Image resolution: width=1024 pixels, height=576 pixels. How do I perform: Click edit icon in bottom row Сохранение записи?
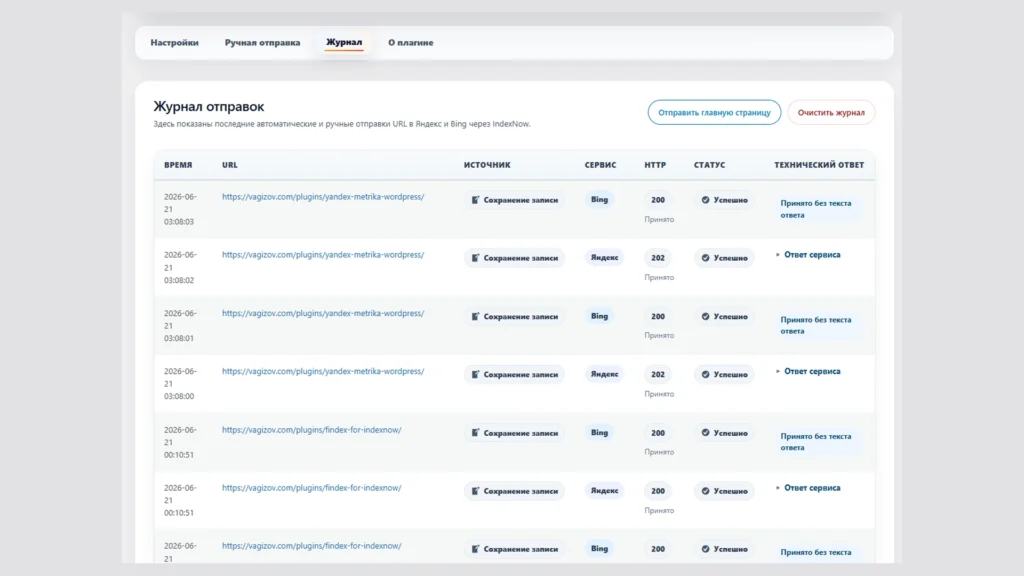pyautogui.click(x=475, y=549)
